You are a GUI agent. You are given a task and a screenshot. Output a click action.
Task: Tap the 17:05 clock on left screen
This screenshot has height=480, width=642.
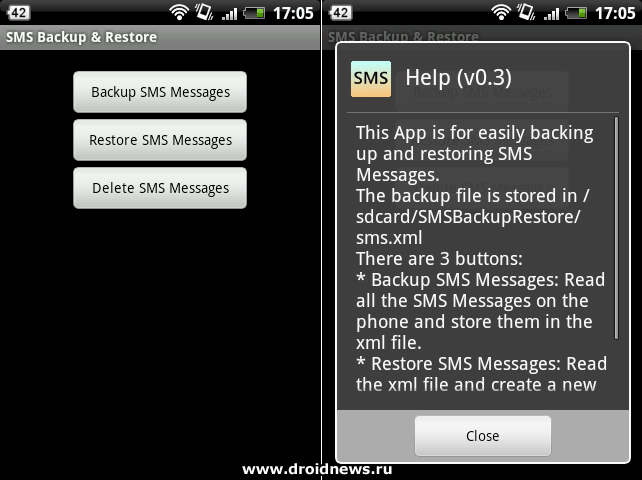[x=293, y=13]
